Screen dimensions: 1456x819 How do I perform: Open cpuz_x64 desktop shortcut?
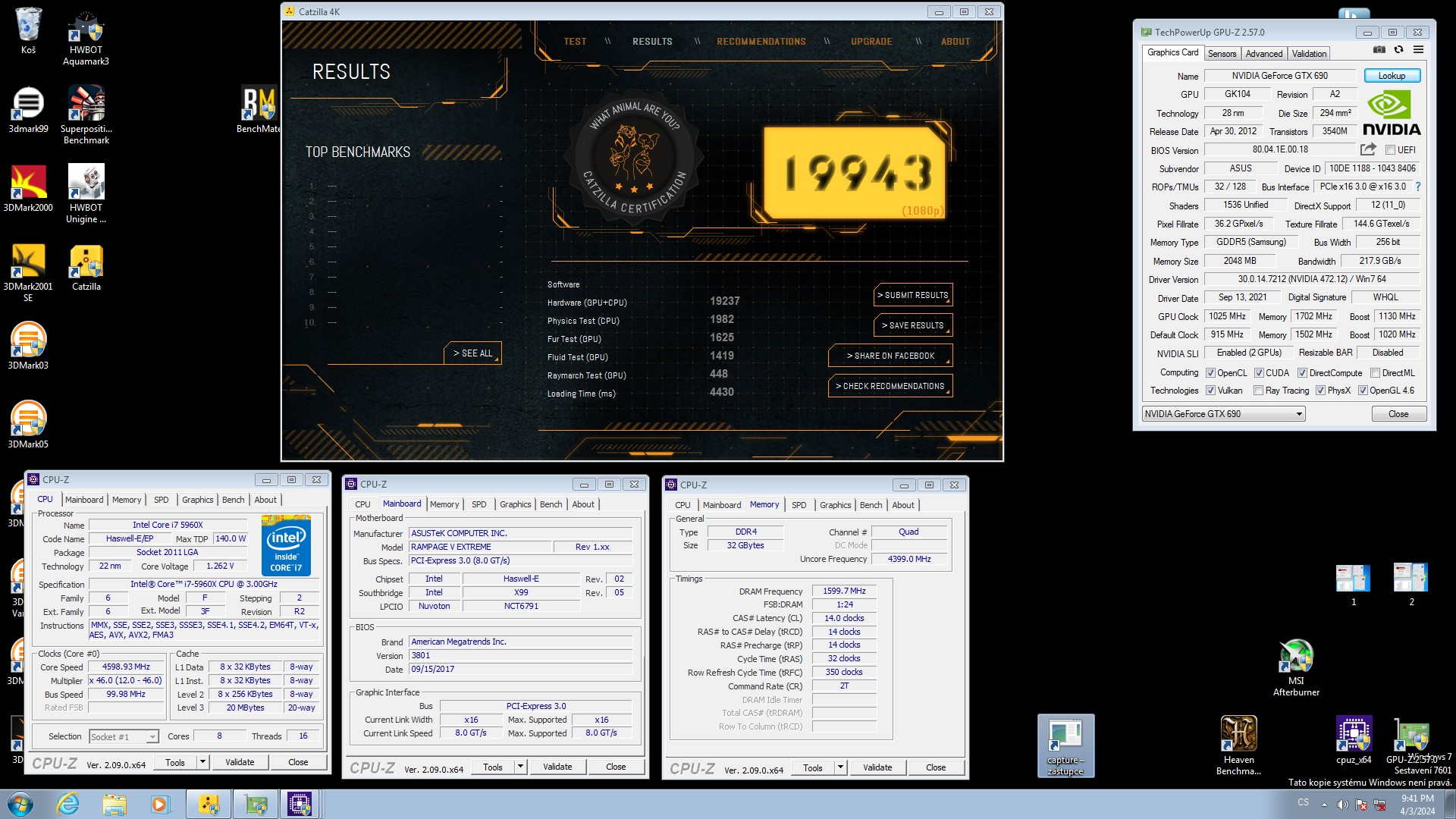pyautogui.click(x=1354, y=740)
